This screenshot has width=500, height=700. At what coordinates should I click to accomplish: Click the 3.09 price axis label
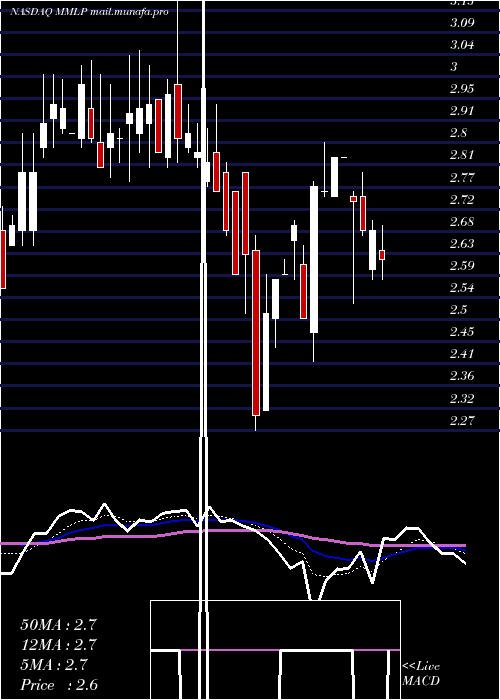pyautogui.click(x=462, y=23)
